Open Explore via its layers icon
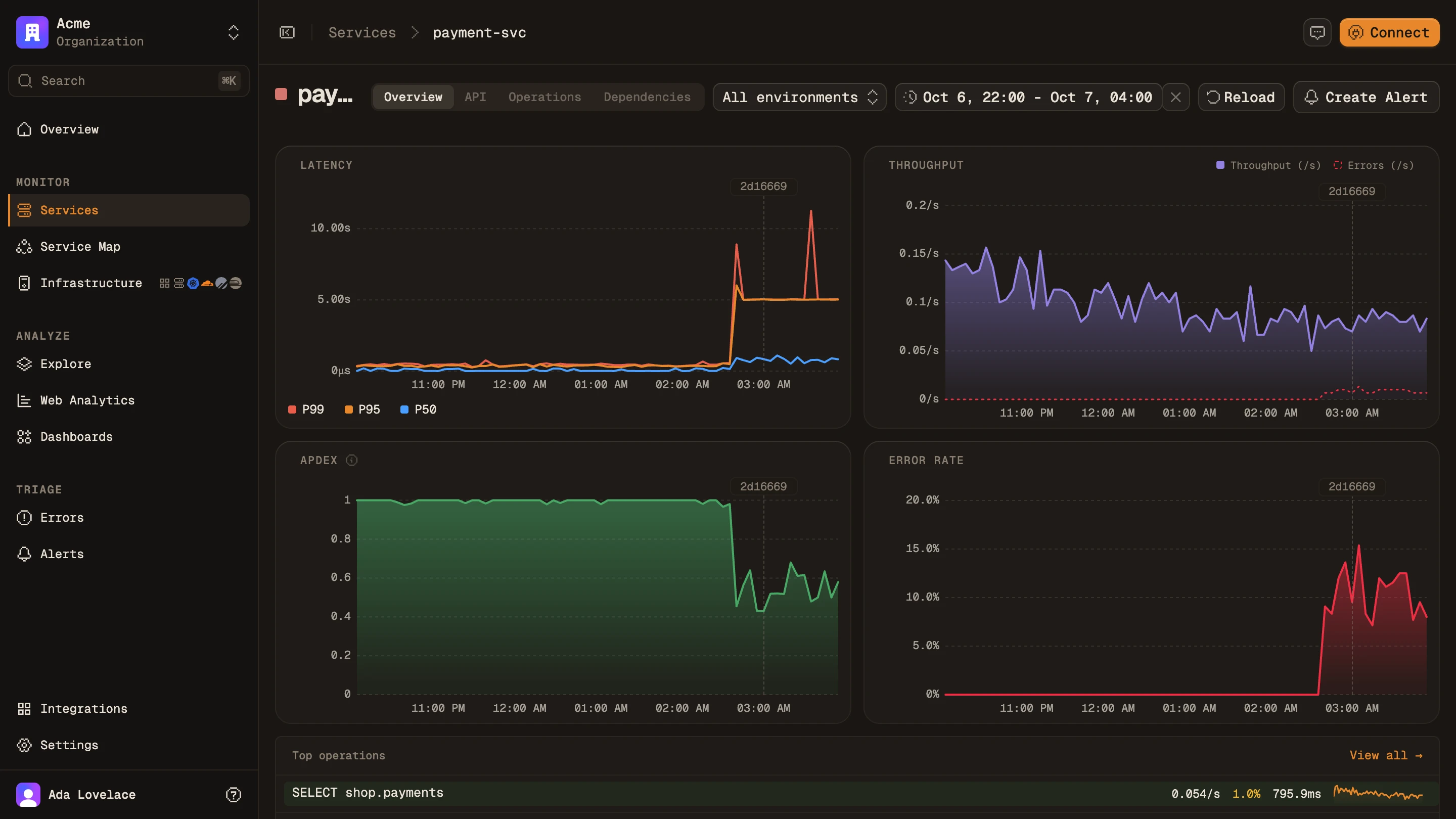Screen dimensions: 1456x819 click(24, 364)
